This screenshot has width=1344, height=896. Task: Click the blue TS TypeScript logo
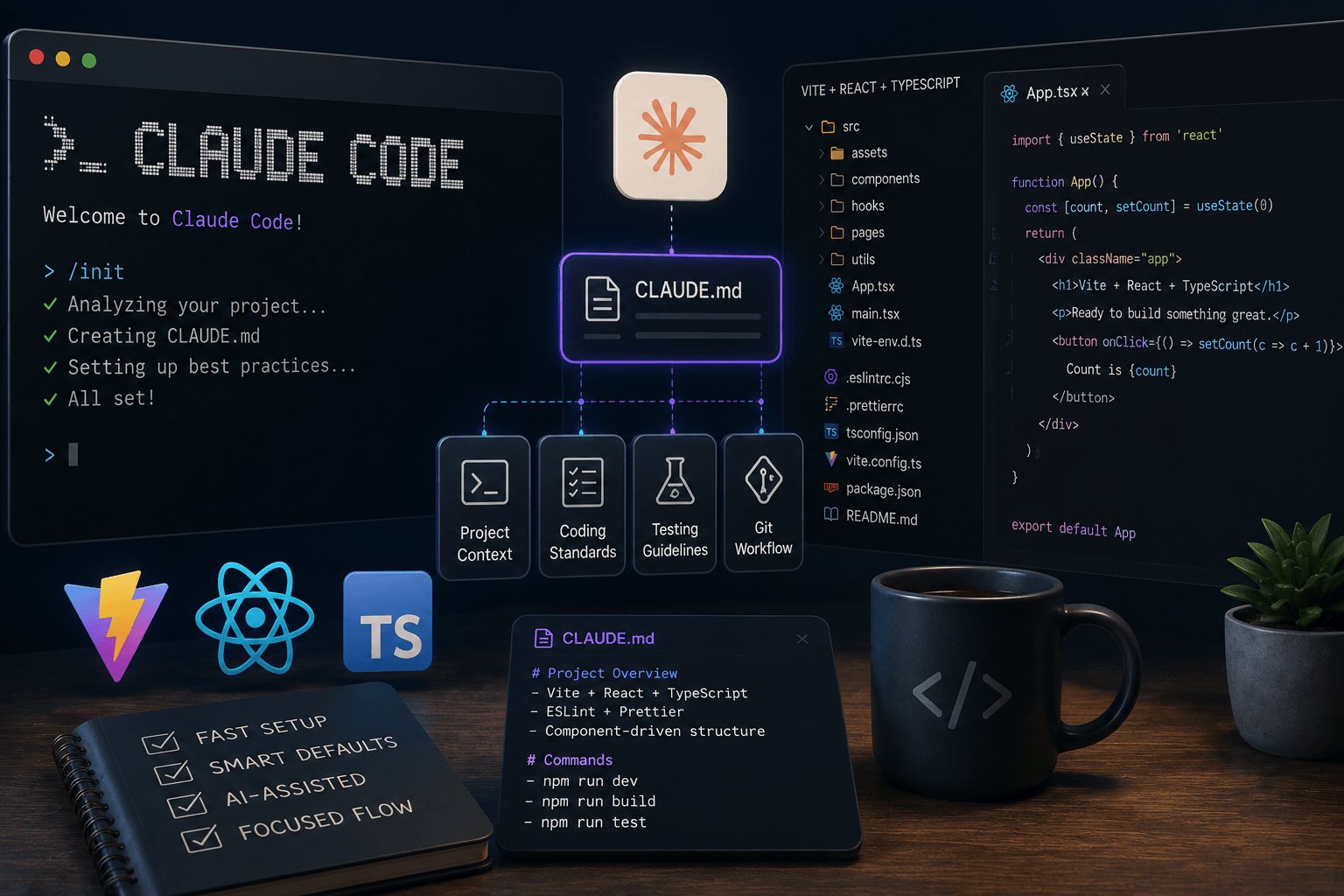(388, 621)
